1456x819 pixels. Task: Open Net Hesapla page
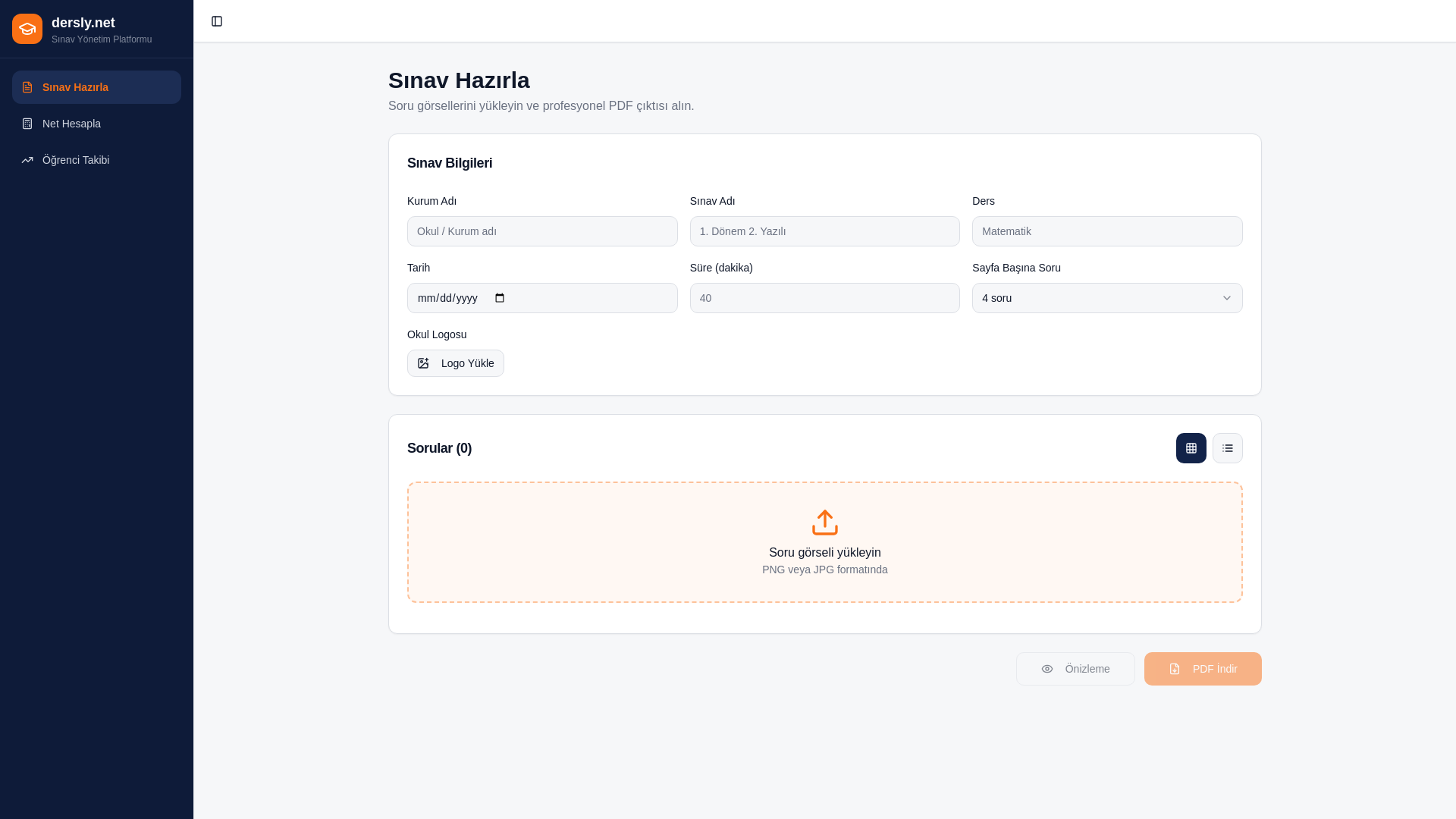[96, 124]
